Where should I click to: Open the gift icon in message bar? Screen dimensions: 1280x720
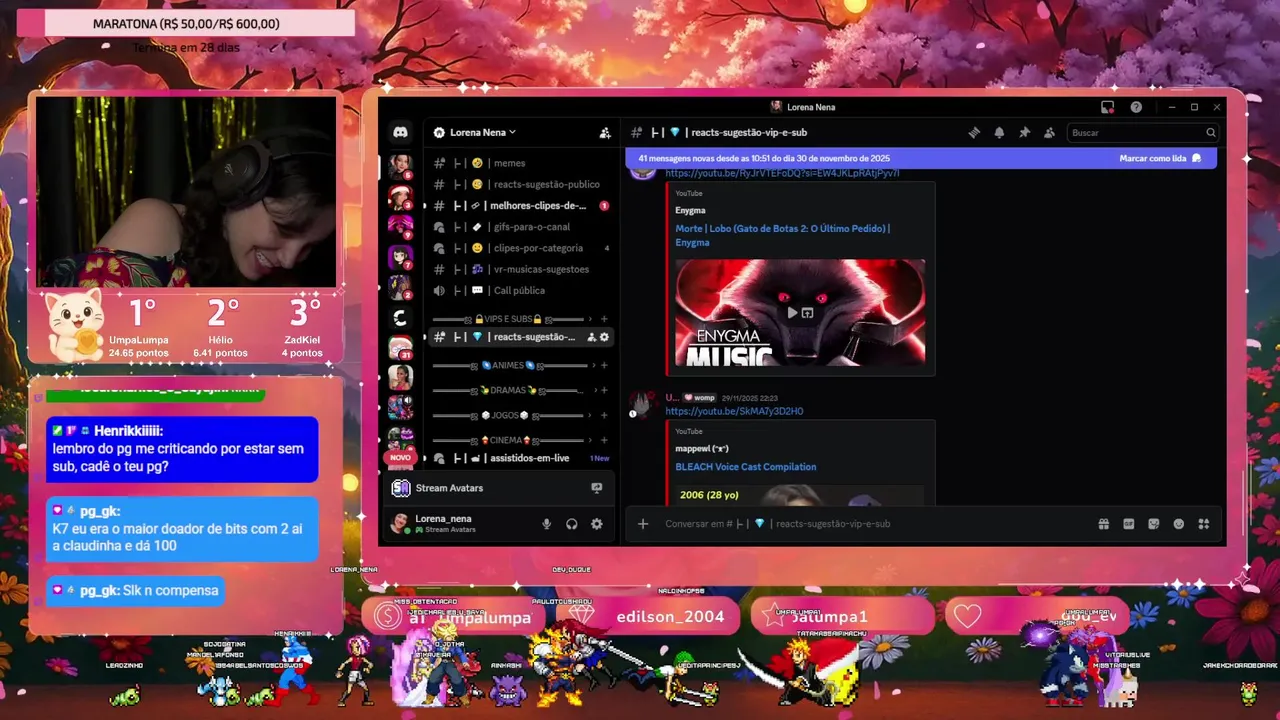[x=1104, y=523]
